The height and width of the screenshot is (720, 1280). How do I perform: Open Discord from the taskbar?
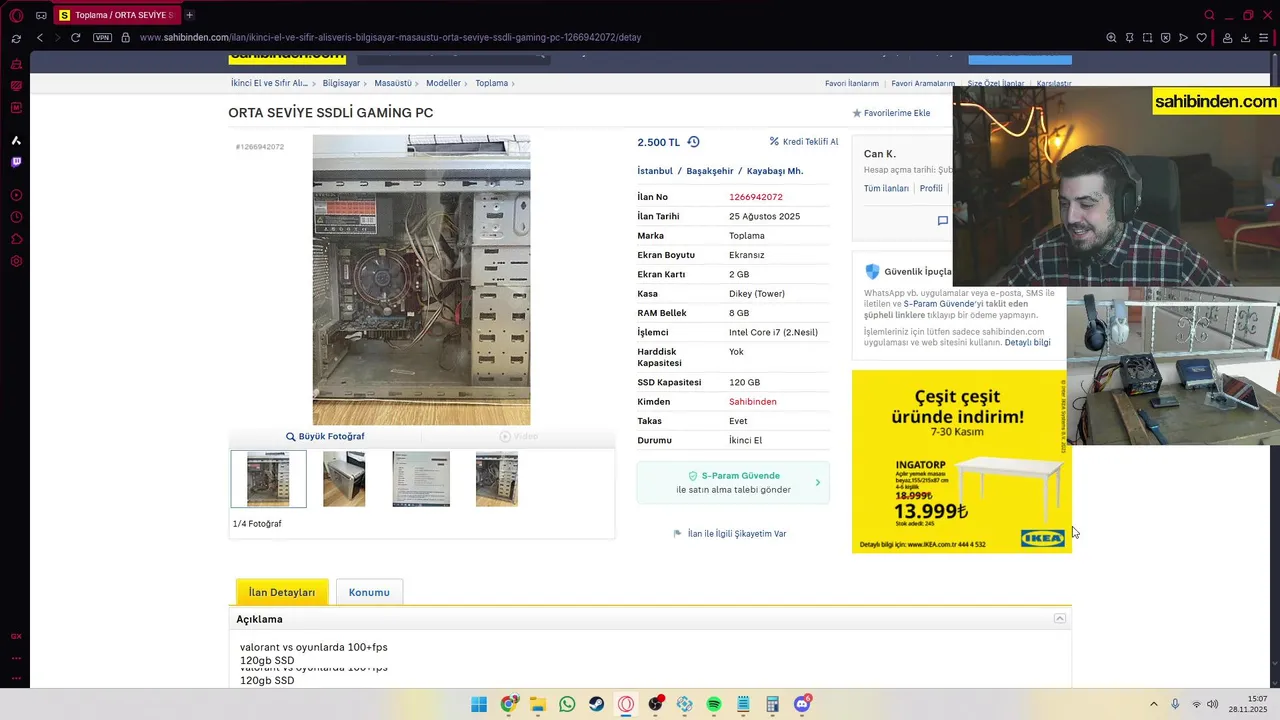point(802,705)
